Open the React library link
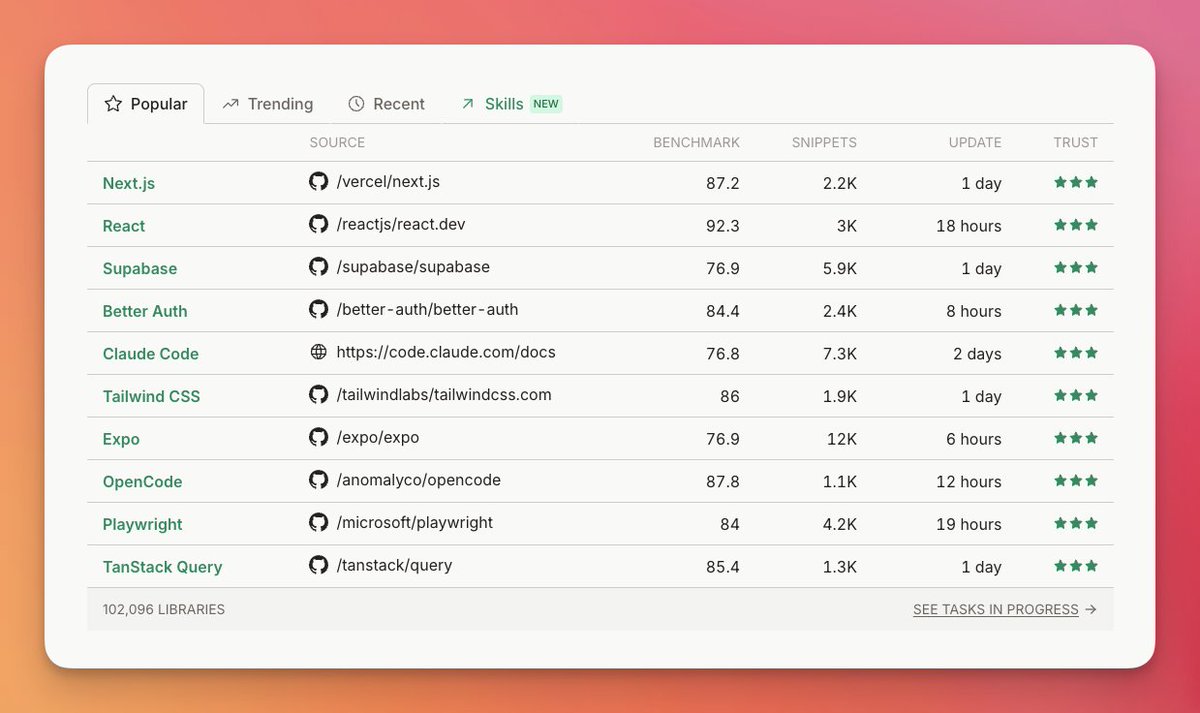The width and height of the screenshot is (1200, 713). tap(124, 226)
